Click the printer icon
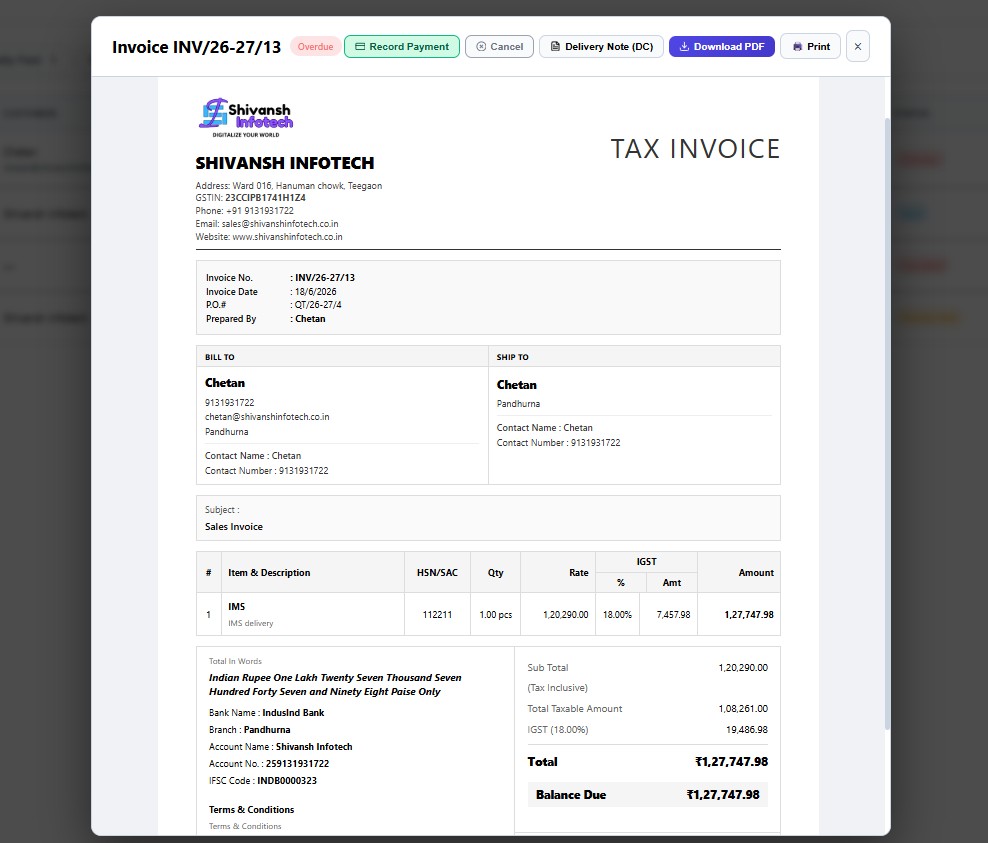This screenshot has height=843, width=988. (x=797, y=47)
